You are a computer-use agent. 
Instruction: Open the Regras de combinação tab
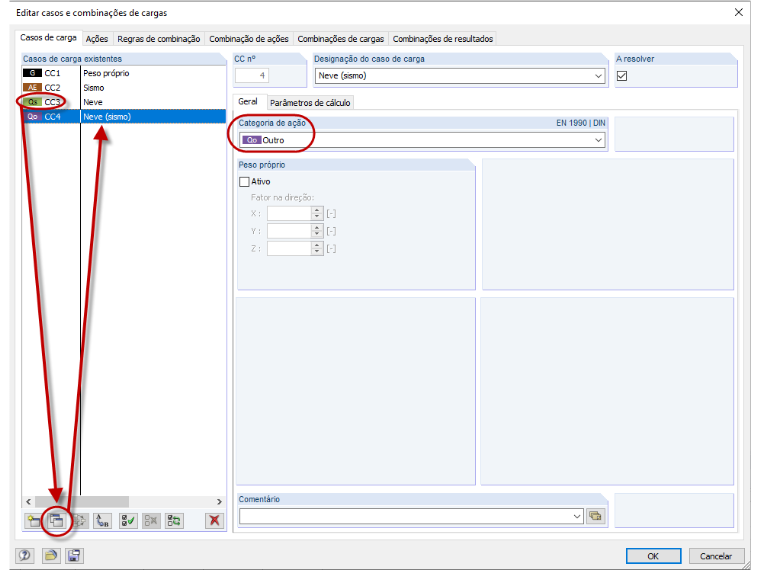point(158,39)
